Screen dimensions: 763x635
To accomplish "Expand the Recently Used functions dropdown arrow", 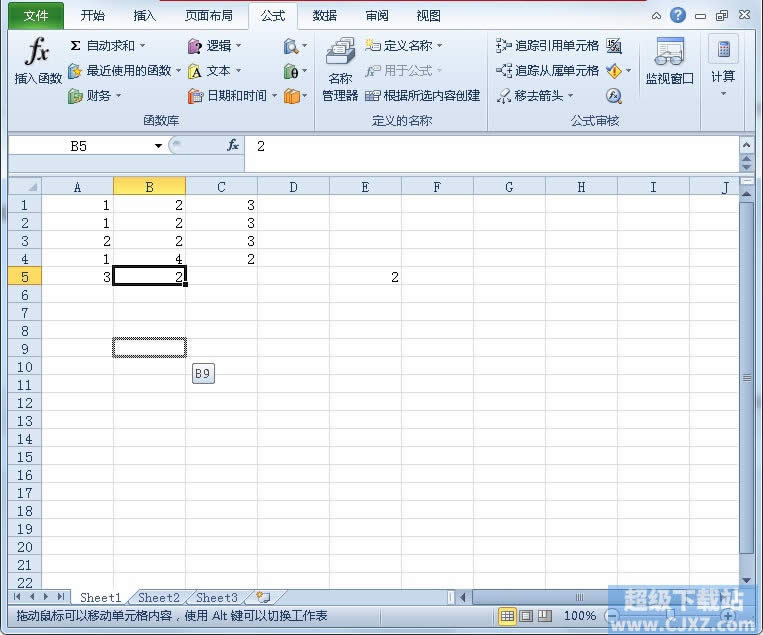I will 178,71.
